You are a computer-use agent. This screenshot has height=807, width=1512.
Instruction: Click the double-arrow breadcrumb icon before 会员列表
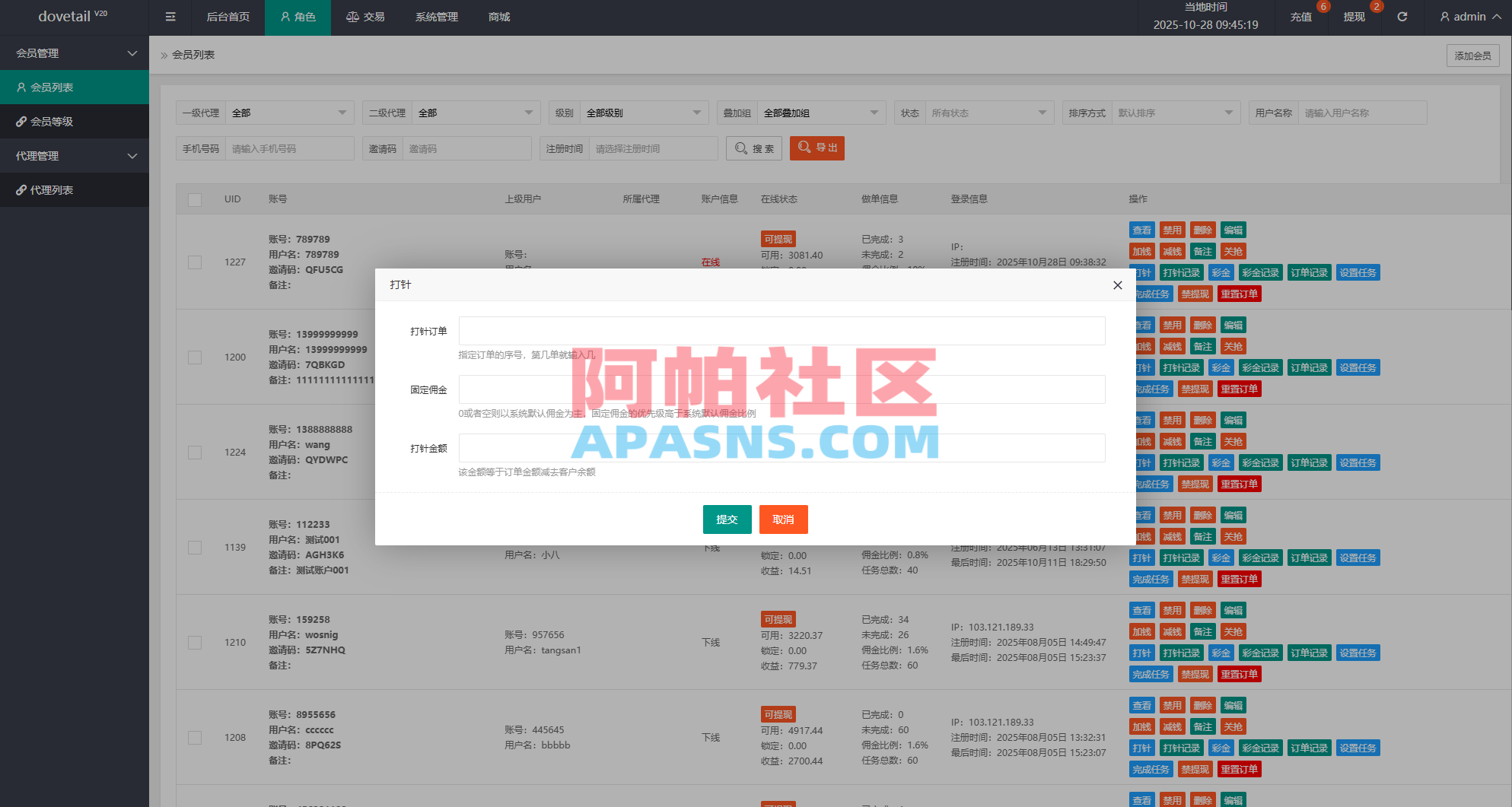click(x=164, y=56)
